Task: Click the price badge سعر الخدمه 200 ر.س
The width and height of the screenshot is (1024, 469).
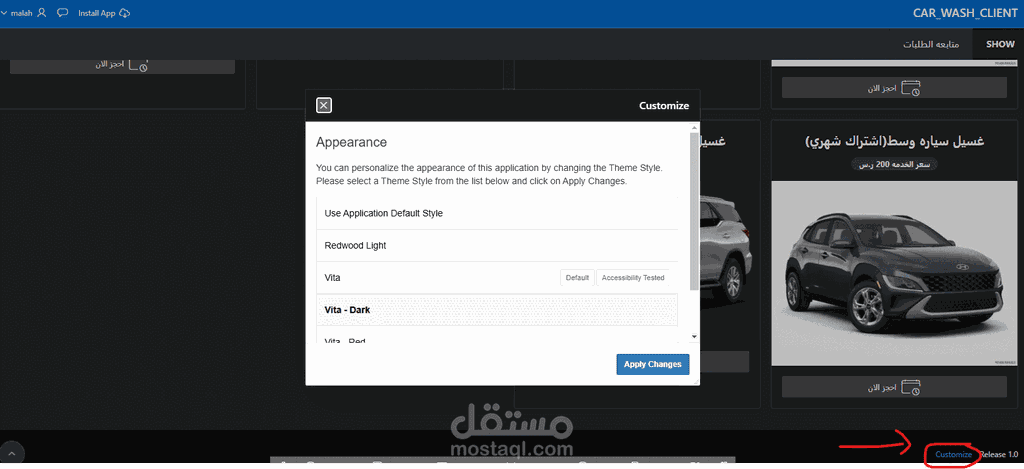Action: tap(895, 165)
